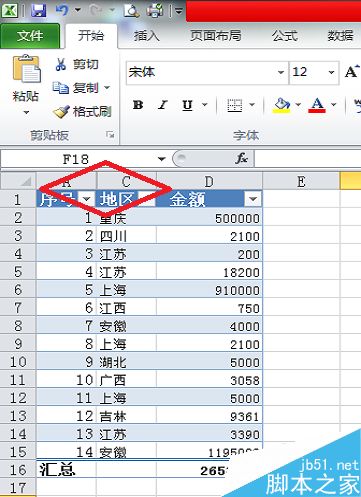Select cell containing 湖北
361x497 pixels.
tap(126, 362)
